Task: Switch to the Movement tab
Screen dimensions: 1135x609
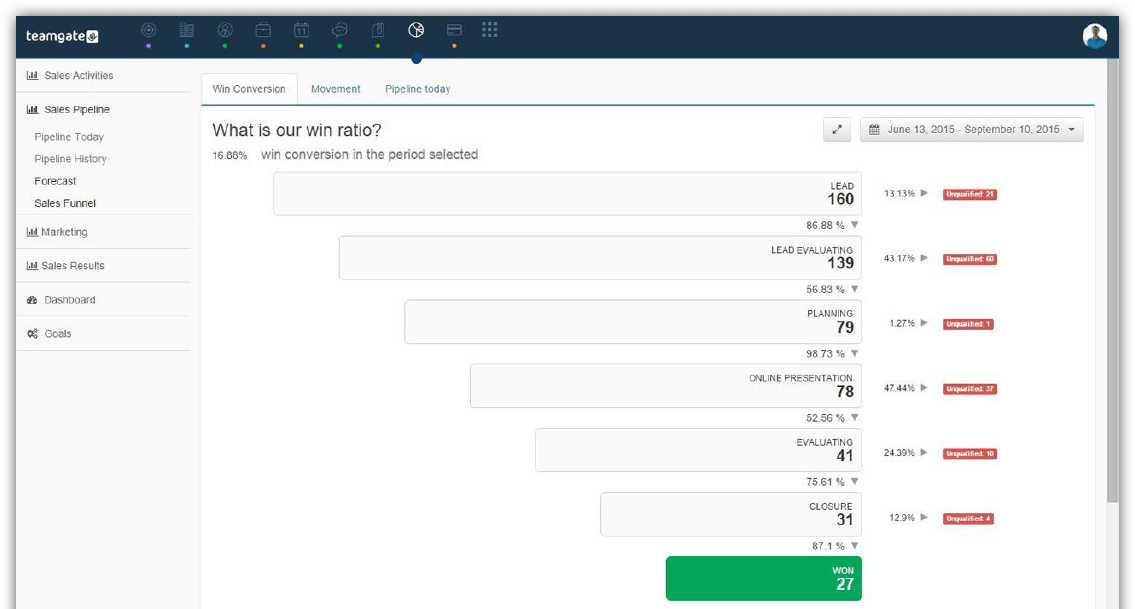Action: click(x=335, y=89)
